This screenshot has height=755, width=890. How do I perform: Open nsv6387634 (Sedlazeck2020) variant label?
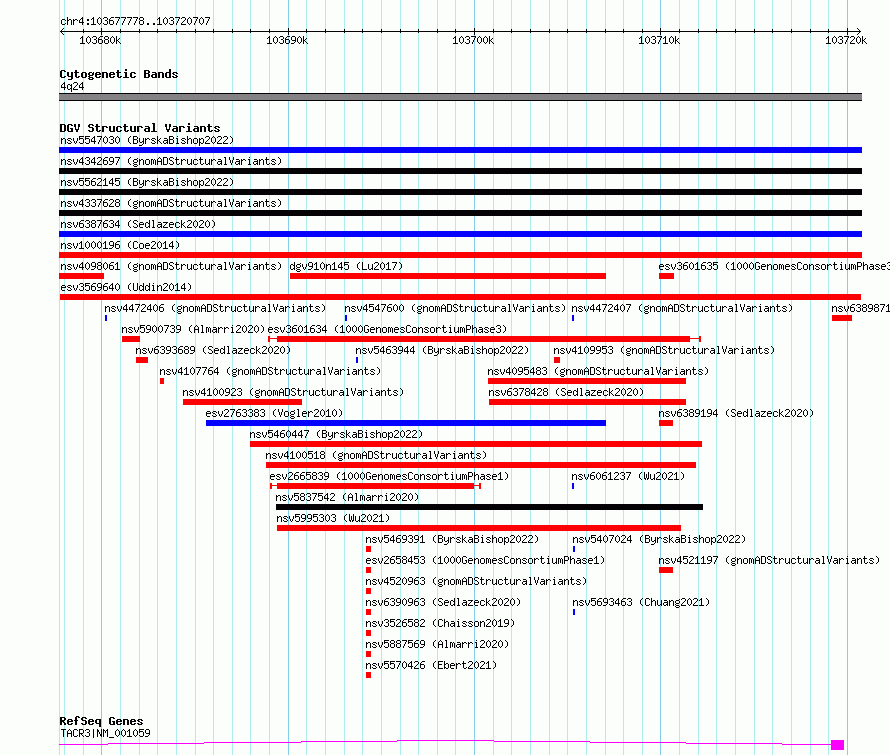tap(138, 224)
